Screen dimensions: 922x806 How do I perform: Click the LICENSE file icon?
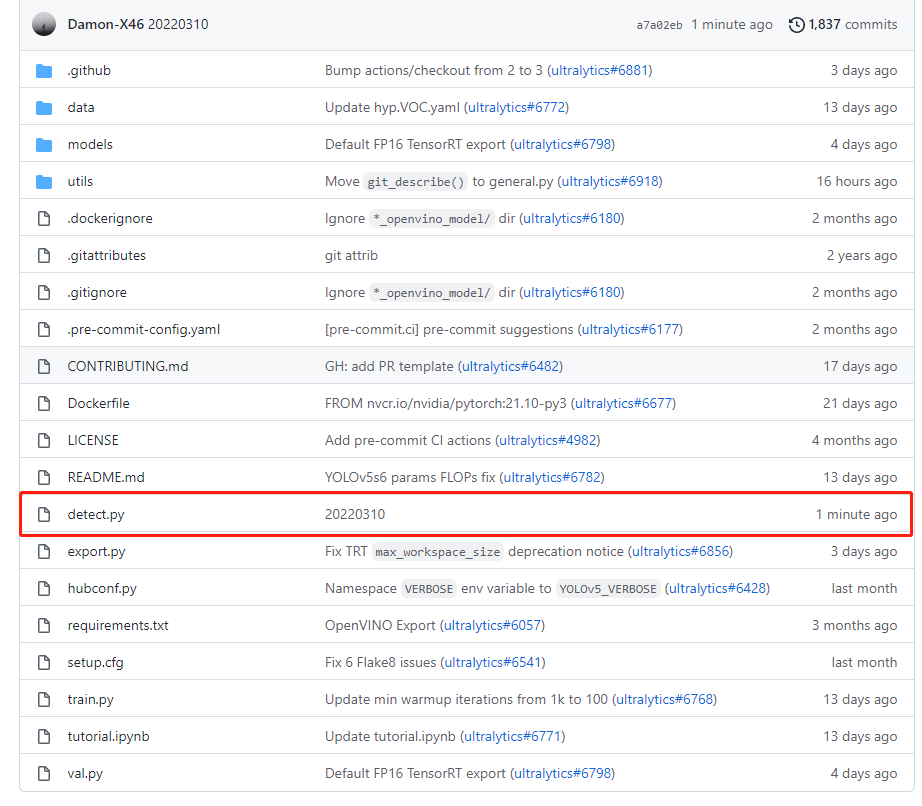click(44, 441)
